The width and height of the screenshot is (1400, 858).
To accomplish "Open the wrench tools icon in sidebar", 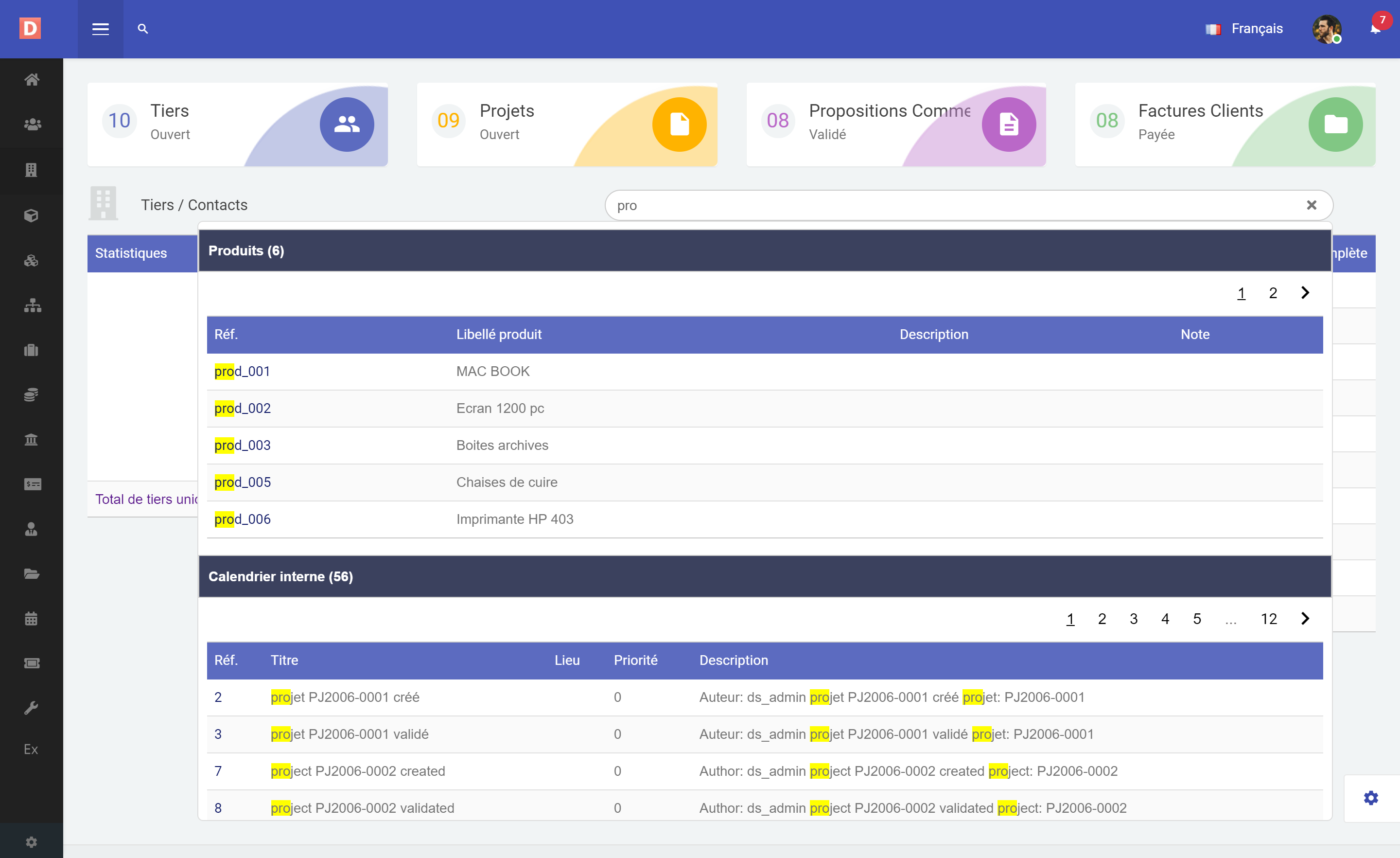I will 32,708.
